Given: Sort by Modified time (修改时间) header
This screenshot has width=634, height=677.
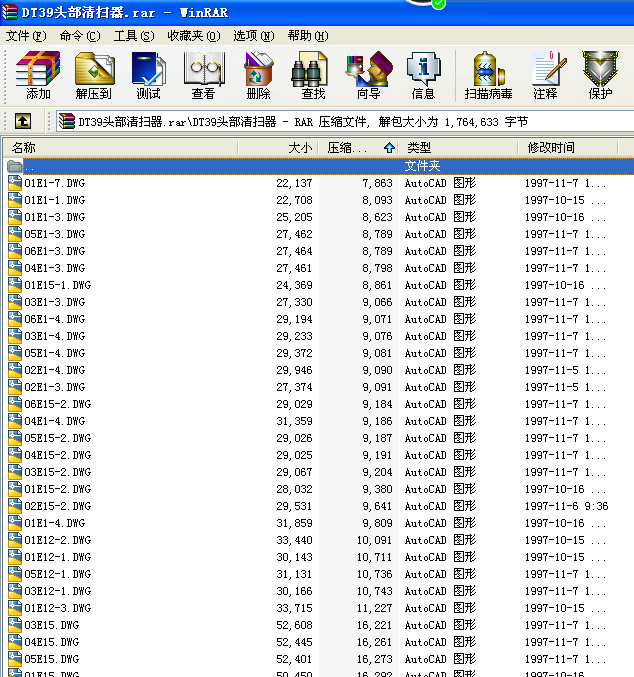Looking at the screenshot, I should [567, 148].
